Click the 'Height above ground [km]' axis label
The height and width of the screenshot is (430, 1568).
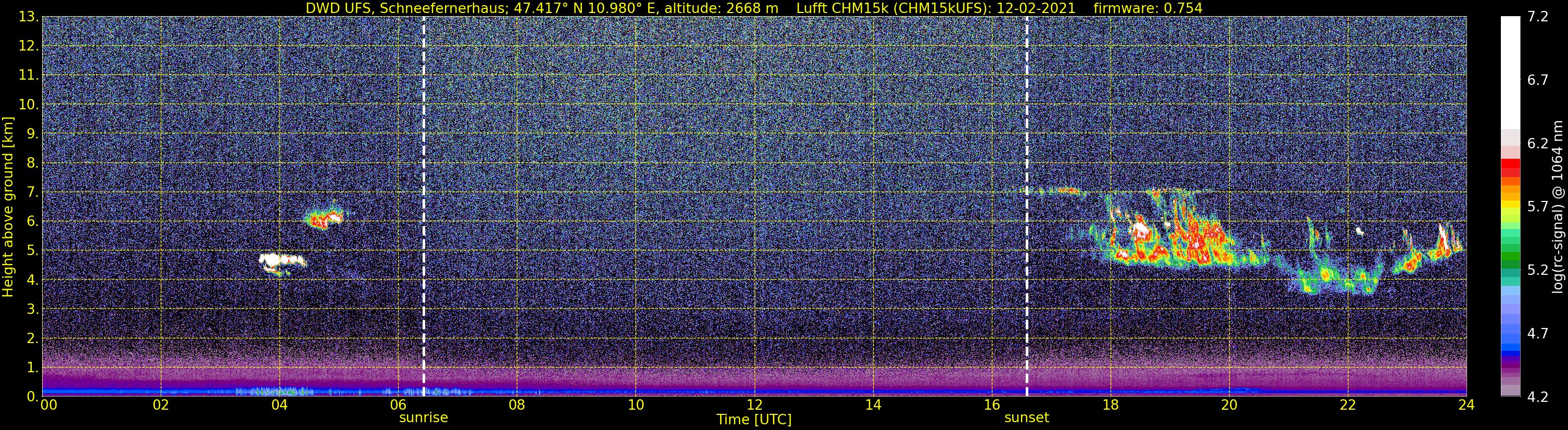click(8, 207)
